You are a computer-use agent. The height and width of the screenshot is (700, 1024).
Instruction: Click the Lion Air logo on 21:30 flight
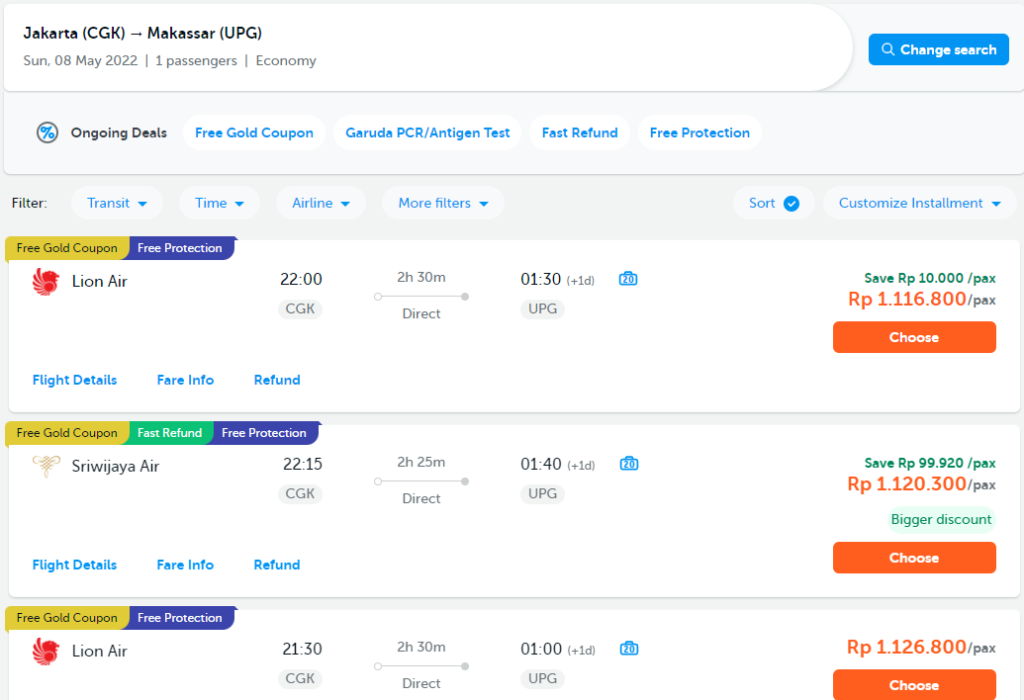point(46,651)
